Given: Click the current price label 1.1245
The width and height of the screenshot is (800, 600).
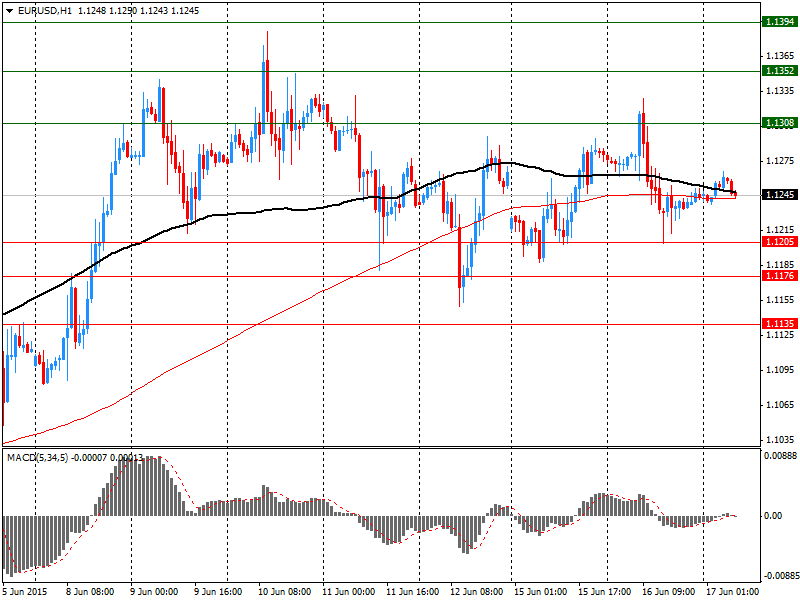Looking at the screenshot, I should coord(780,195).
